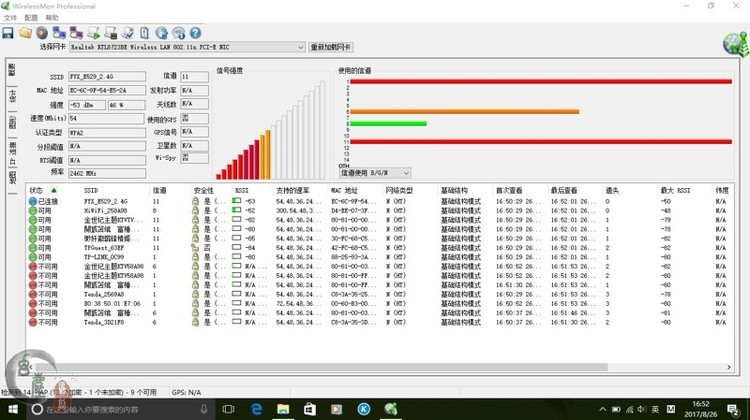
Task: Click the Task View taskbar icon
Action: (229, 409)
